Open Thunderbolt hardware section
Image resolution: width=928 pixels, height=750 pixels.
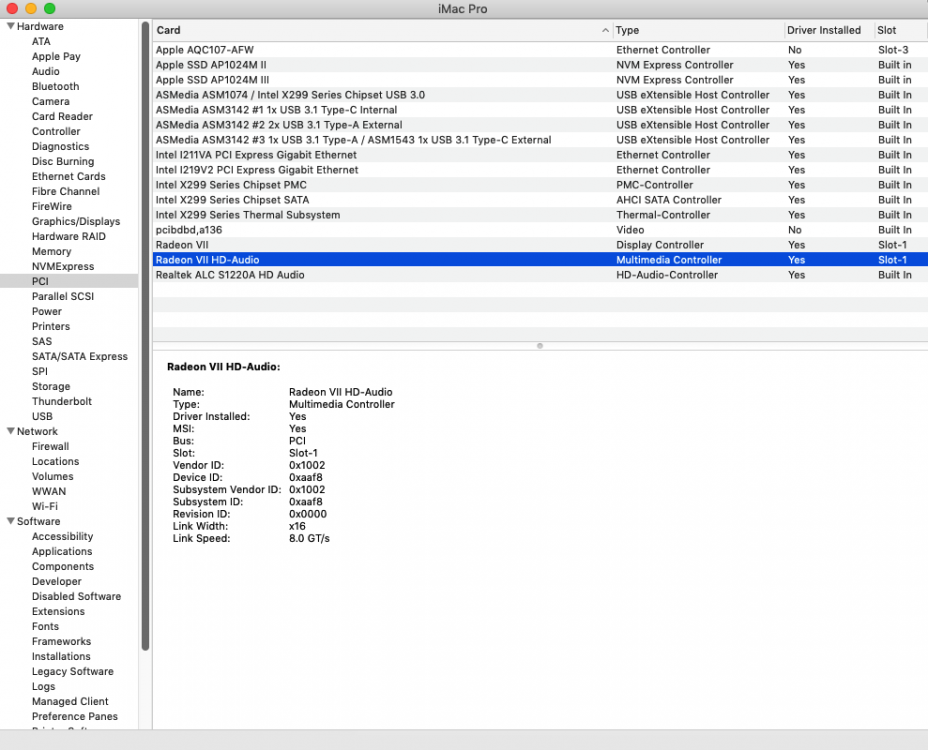pyautogui.click(x=62, y=401)
